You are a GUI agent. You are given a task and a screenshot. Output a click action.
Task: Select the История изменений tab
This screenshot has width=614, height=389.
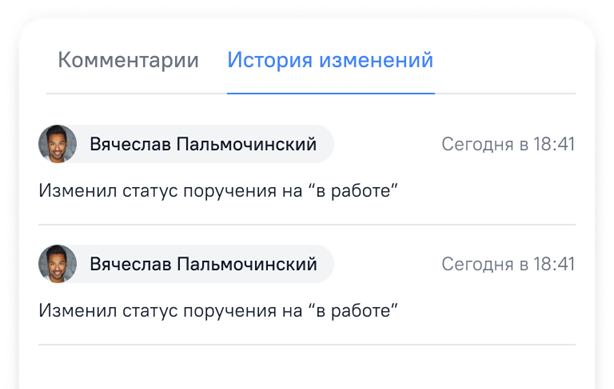(x=330, y=60)
